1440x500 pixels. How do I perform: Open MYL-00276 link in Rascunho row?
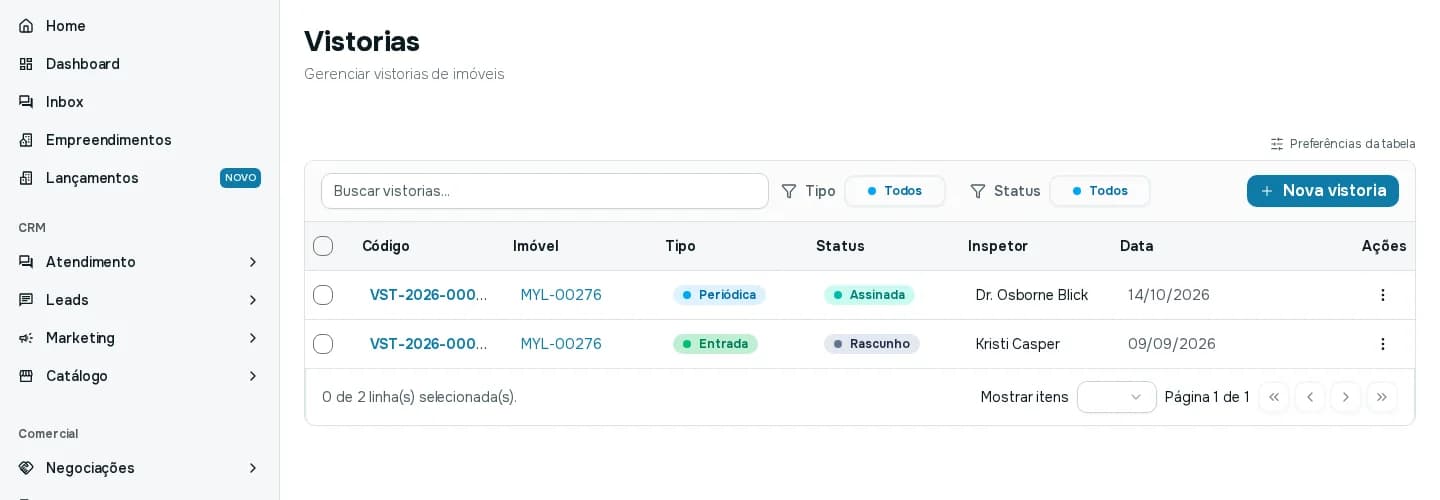(561, 344)
